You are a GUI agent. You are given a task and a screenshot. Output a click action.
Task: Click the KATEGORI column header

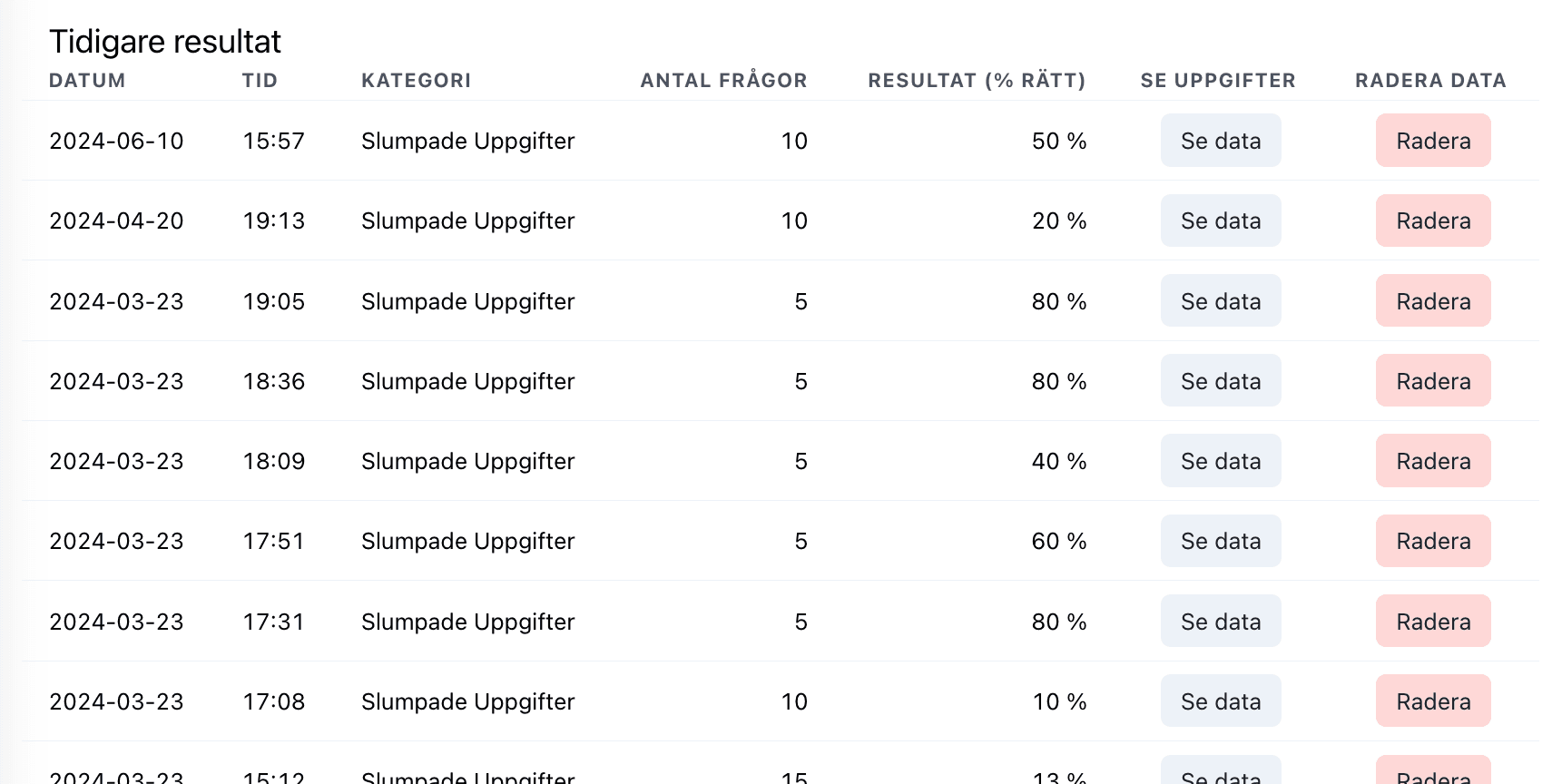[x=416, y=81]
